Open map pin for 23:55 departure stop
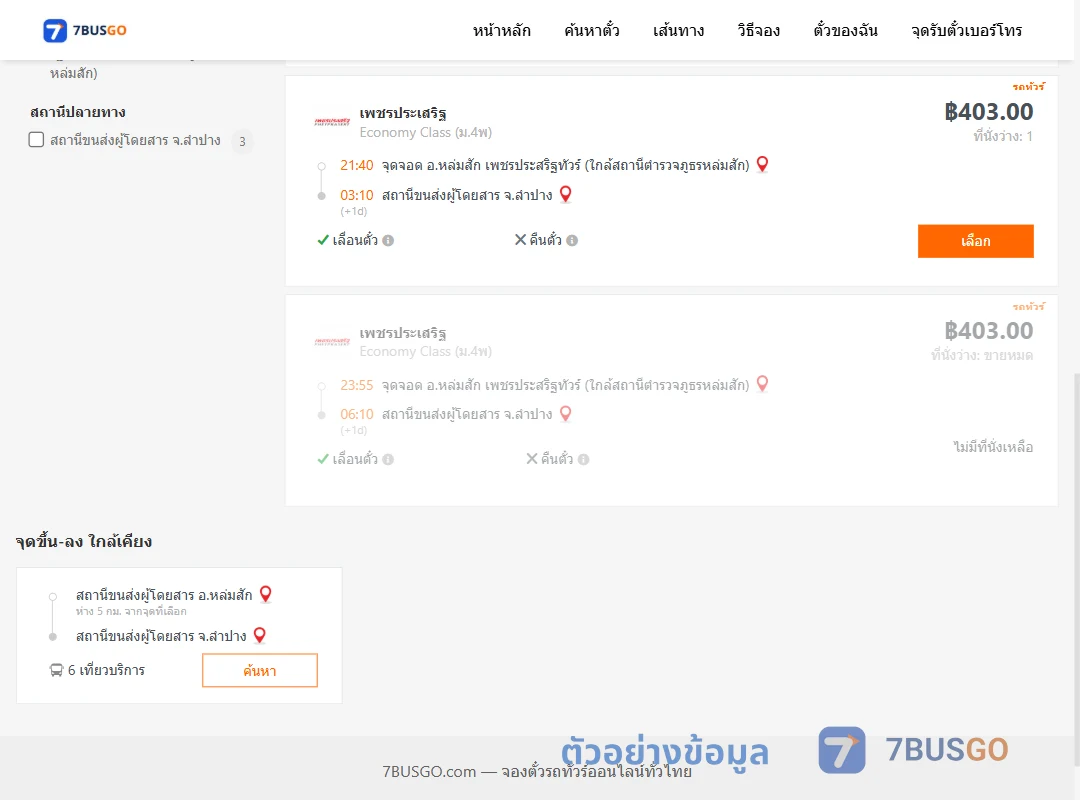This screenshot has height=800, width=1080. [x=762, y=384]
